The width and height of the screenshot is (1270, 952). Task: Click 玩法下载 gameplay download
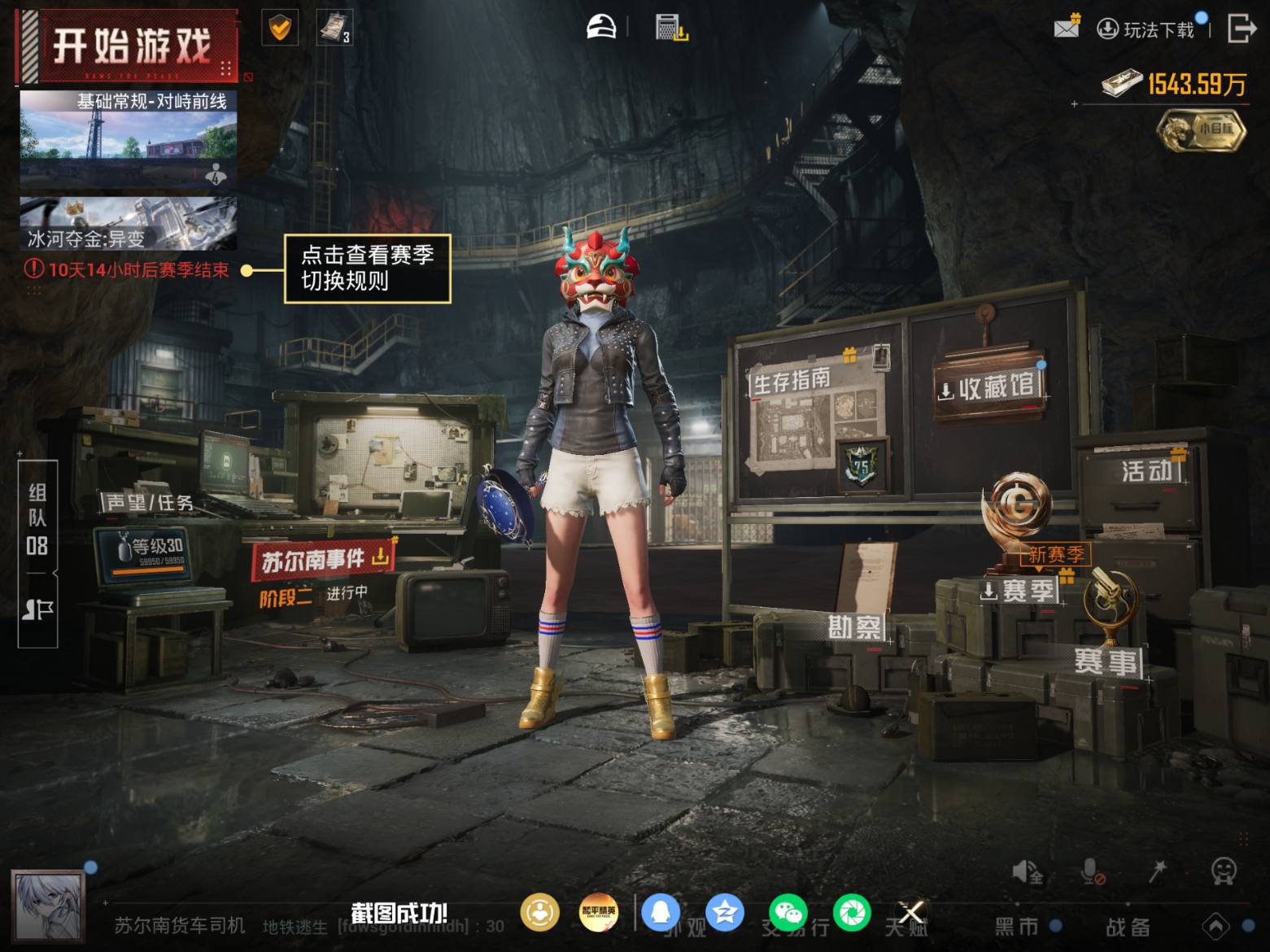pos(1146,30)
